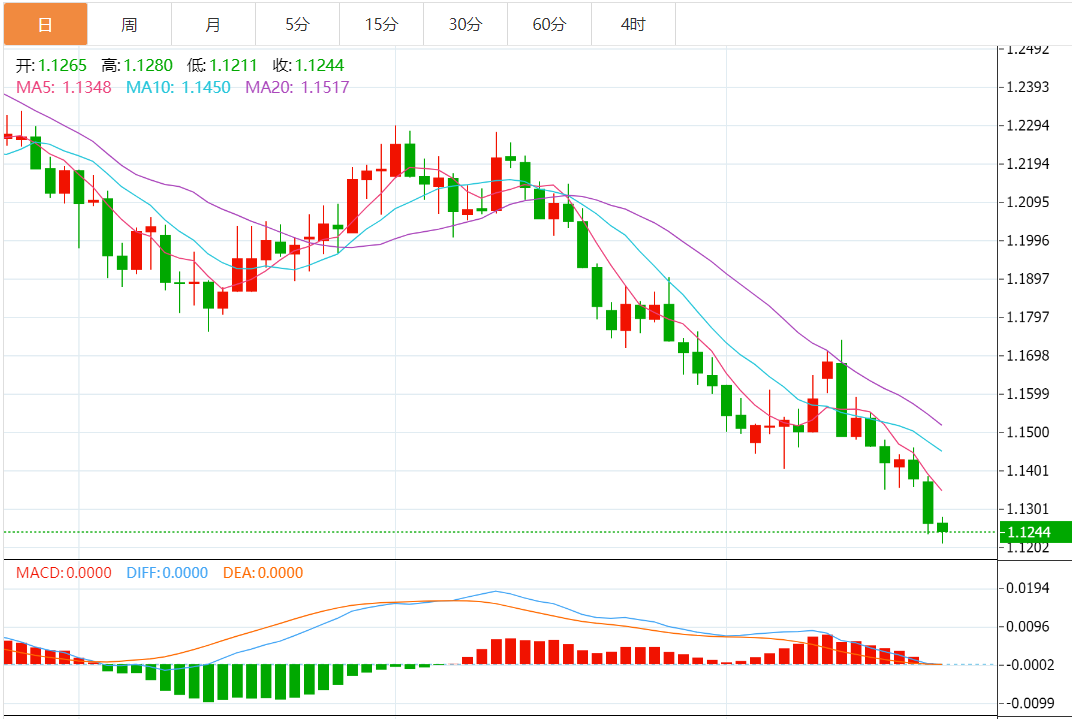Image resolution: width=1072 pixels, height=719 pixels.
Task: Click the DIFF:0.0000 indicator label
Action: click(x=167, y=573)
